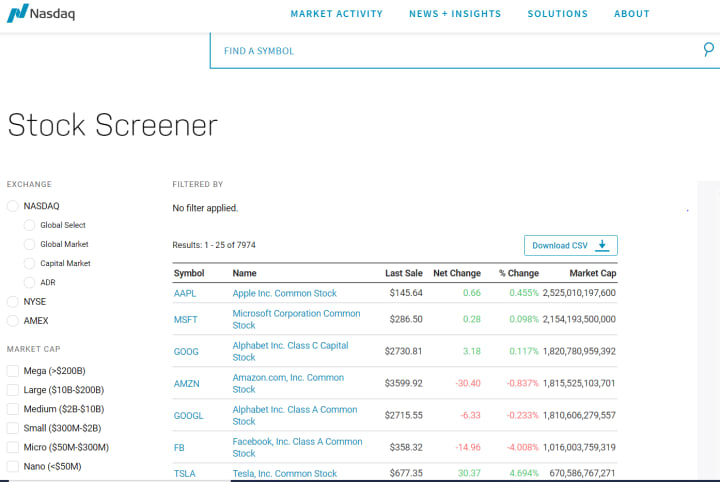Click the download arrow icon in Download CSV
This screenshot has width=720, height=482.
602,246
